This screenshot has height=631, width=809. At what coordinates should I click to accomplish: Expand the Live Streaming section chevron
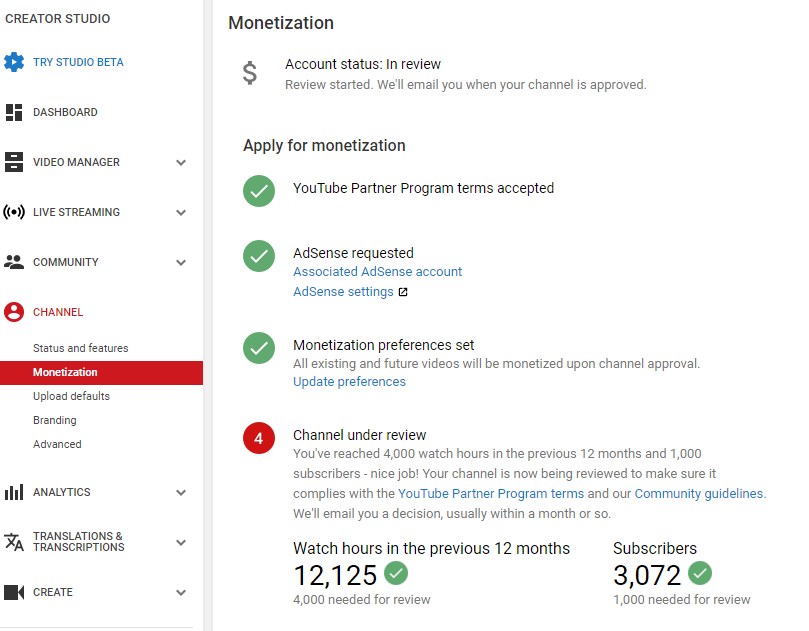(181, 213)
